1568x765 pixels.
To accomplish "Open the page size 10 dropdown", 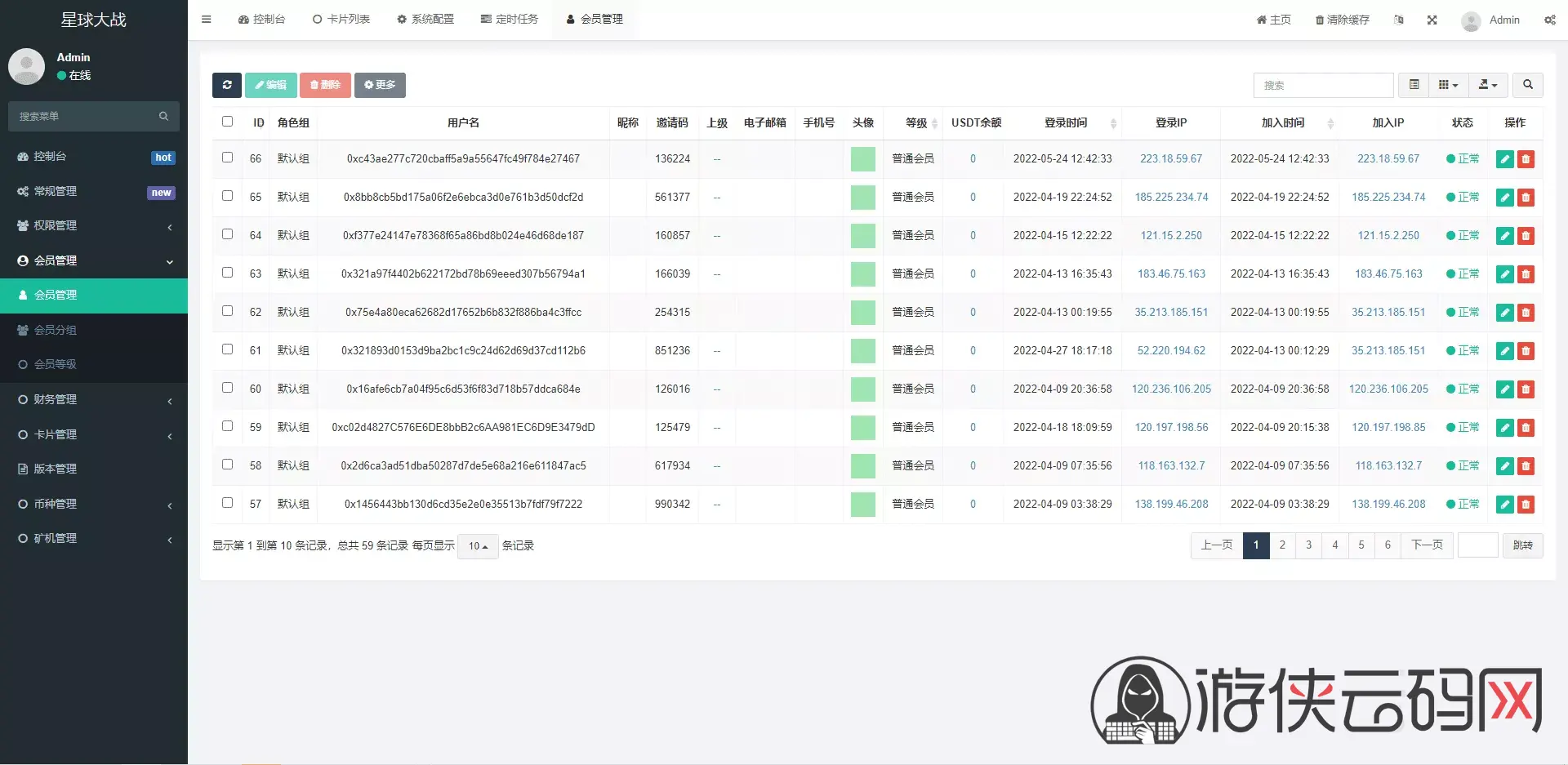I will [479, 546].
